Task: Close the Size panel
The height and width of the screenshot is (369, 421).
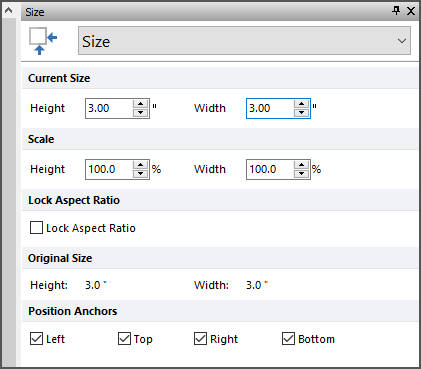Action: 411,11
